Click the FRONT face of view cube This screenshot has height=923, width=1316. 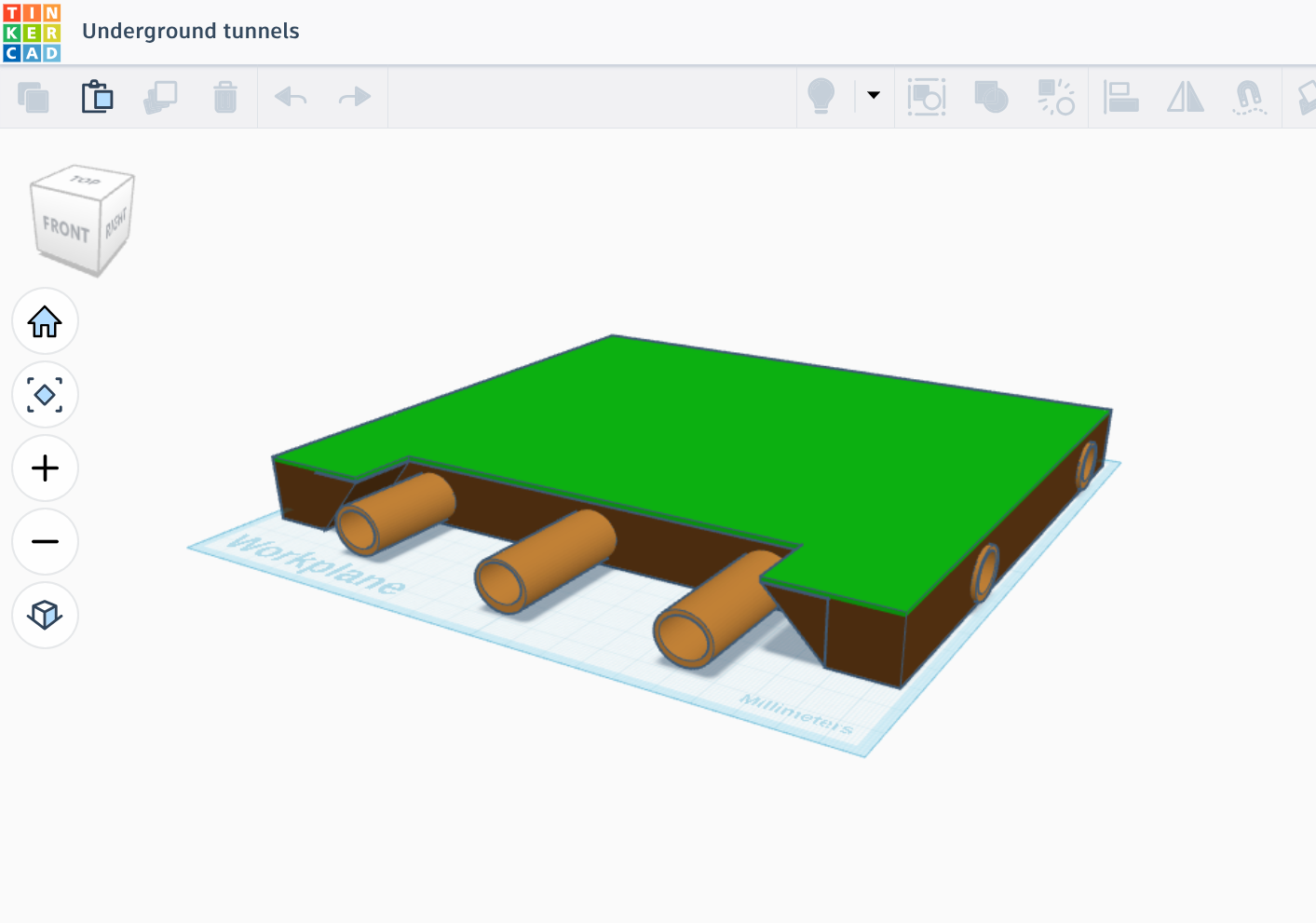click(65, 229)
